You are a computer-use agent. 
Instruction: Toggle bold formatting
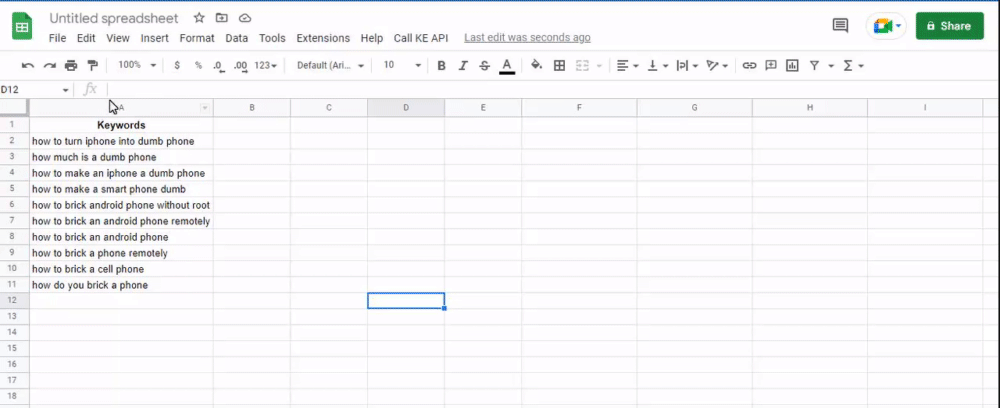[x=441, y=66]
